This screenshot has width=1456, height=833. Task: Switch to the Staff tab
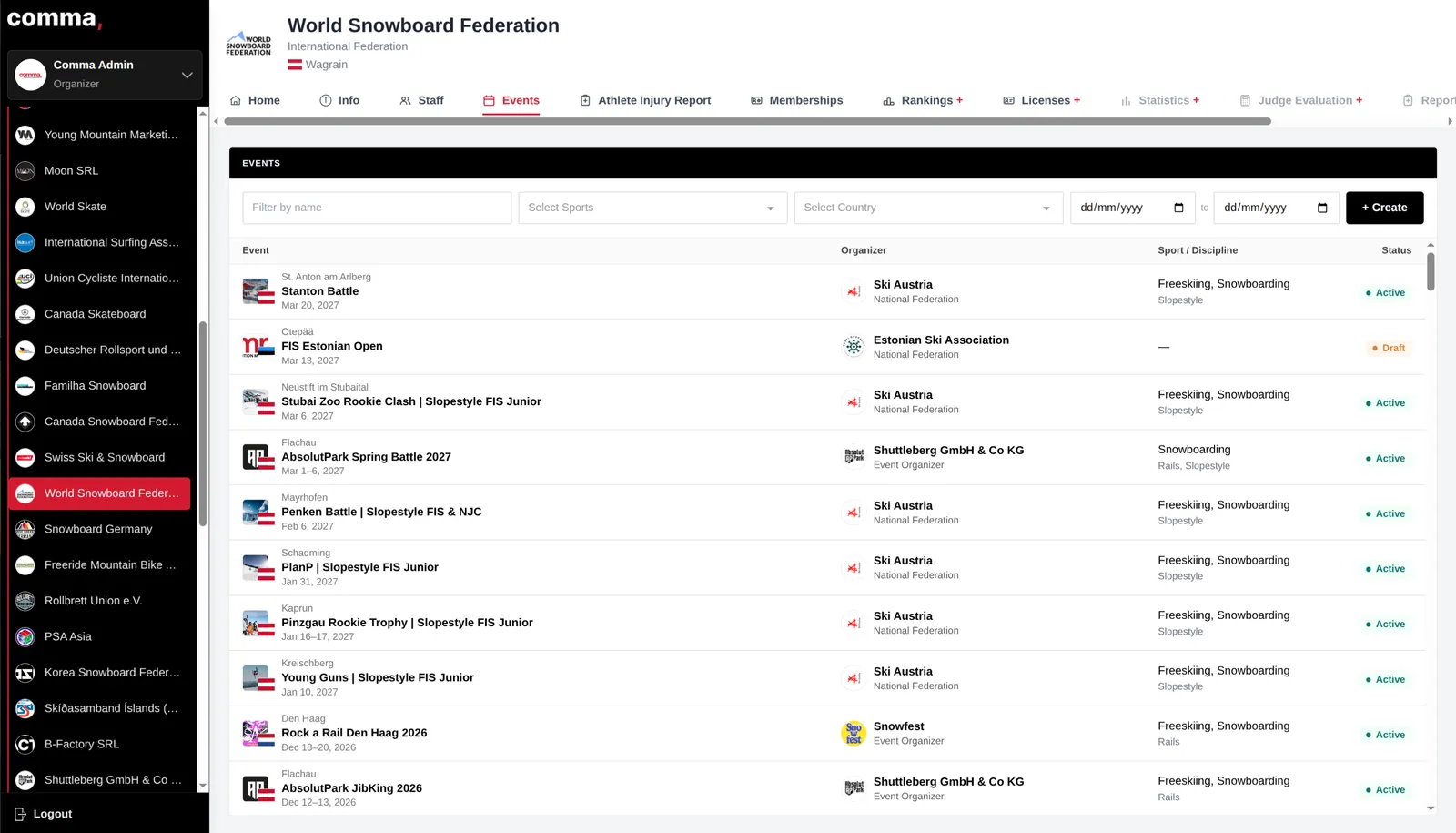(x=421, y=100)
